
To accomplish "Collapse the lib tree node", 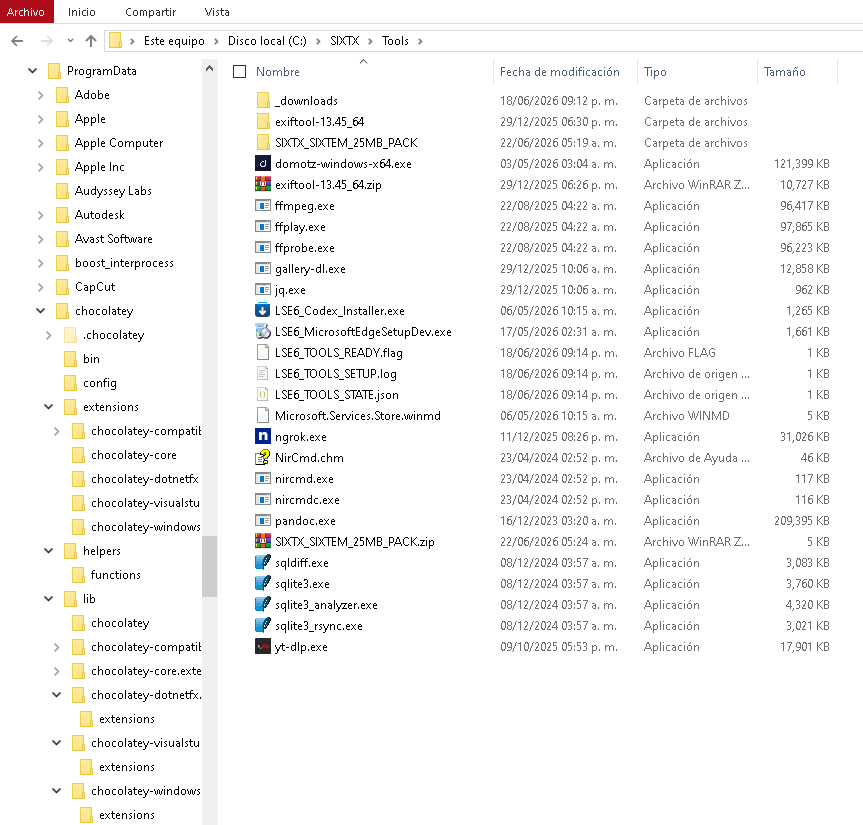I will click(x=48, y=599).
